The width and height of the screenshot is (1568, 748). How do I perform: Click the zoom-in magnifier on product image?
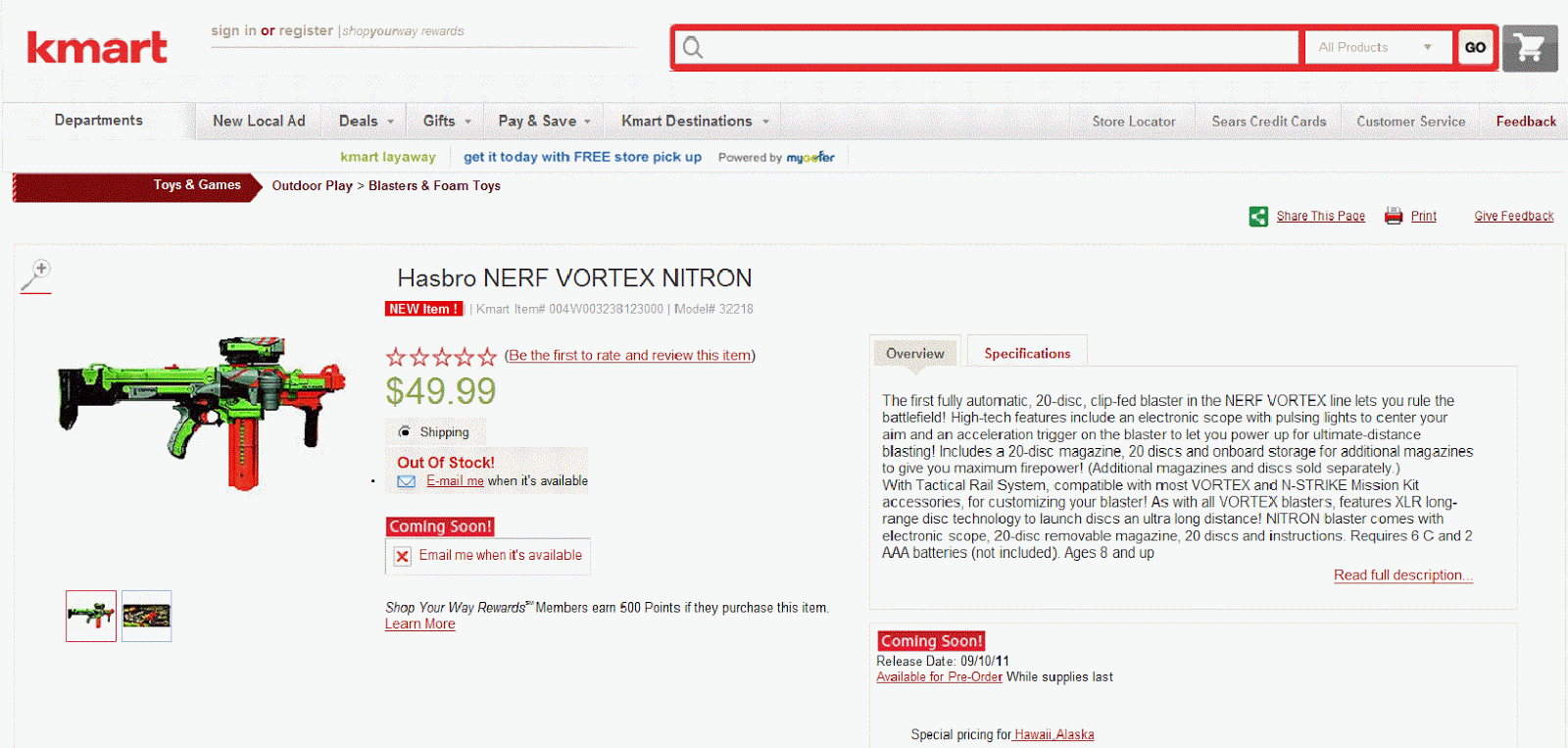click(x=36, y=276)
